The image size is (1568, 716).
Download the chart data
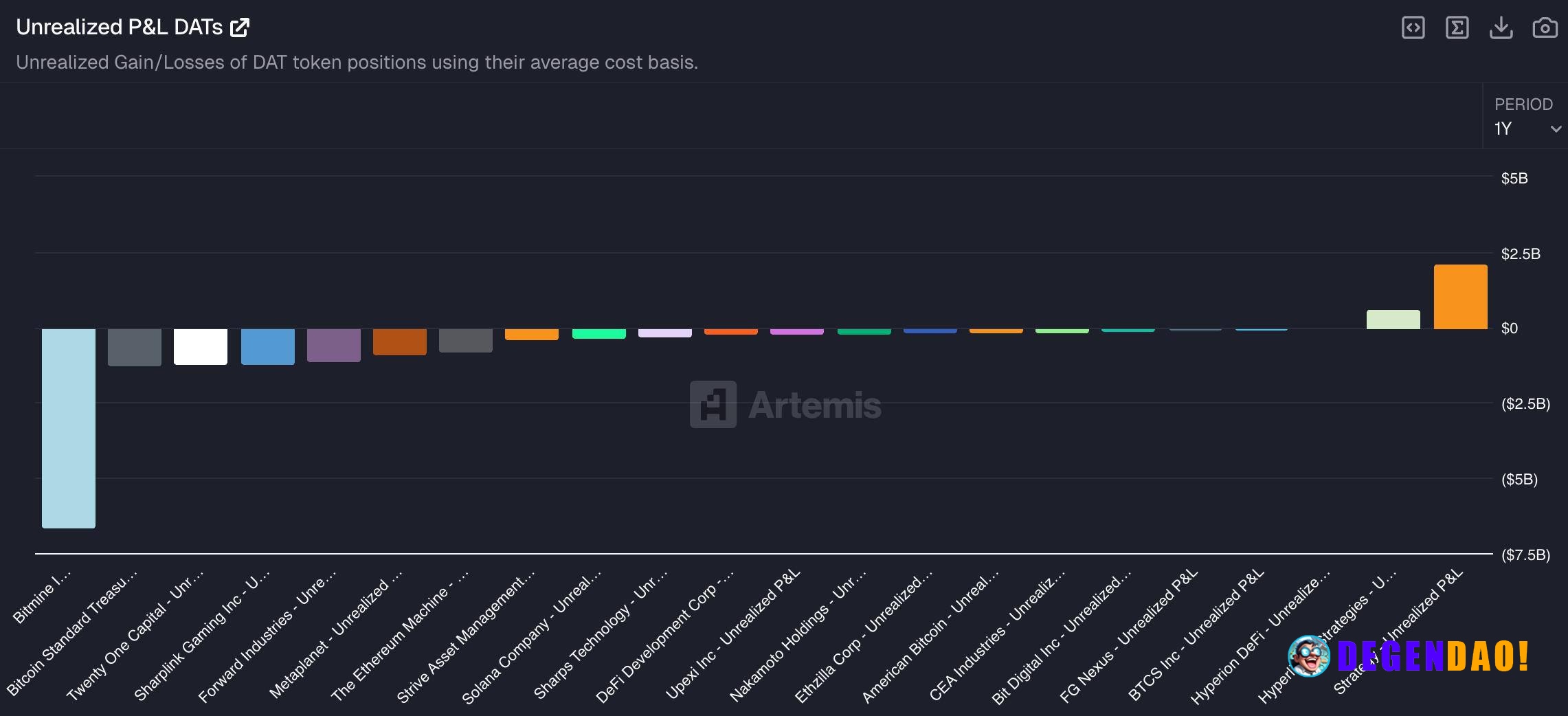pos(1502,28)
